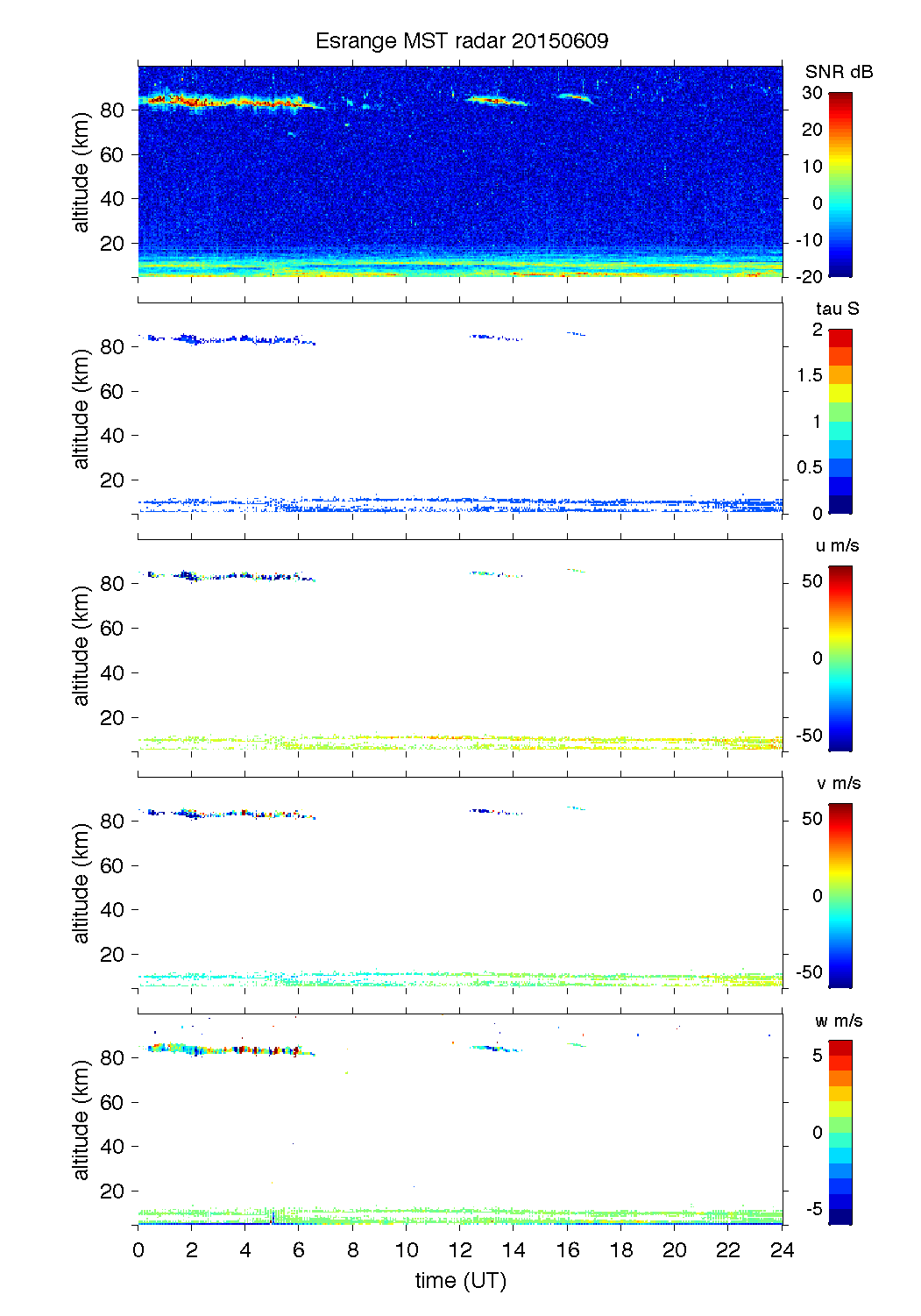This screenshot has height=1316, width=921.
Task: Click the 24 tick label on time axis
Action: (x=782, y=1250)
